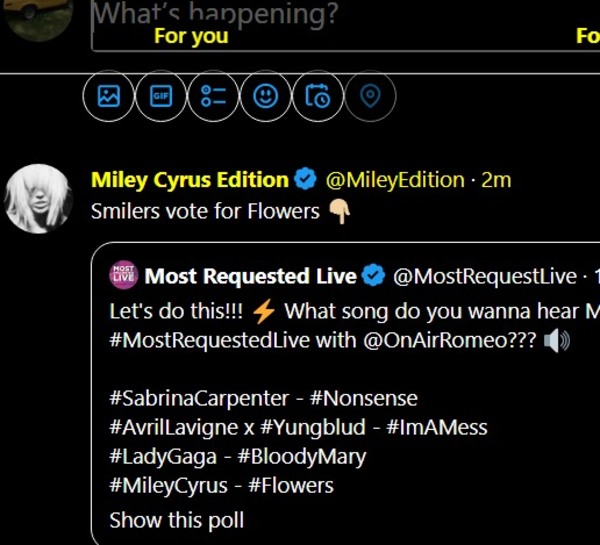Image resolution: width=600 pixels, height=545 pixels.
Task: Click Miley Cyrus Edition verified badge
Action: [x=305, y=180]
